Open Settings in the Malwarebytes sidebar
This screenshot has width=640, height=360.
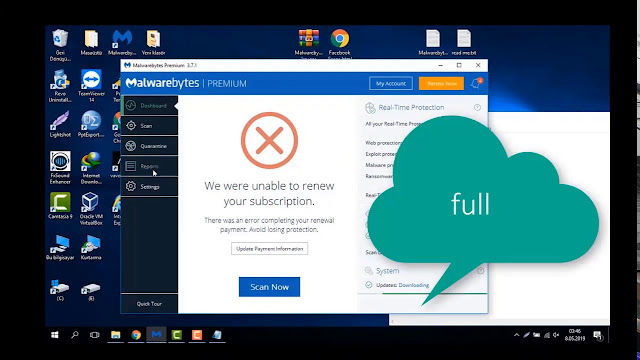point(149,187)
